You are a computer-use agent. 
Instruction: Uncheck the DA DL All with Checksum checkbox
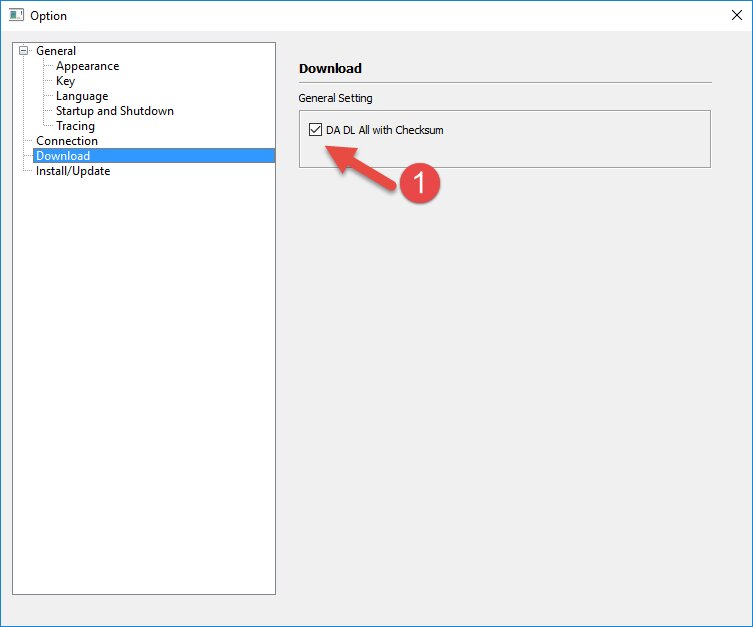pos(316,130)
